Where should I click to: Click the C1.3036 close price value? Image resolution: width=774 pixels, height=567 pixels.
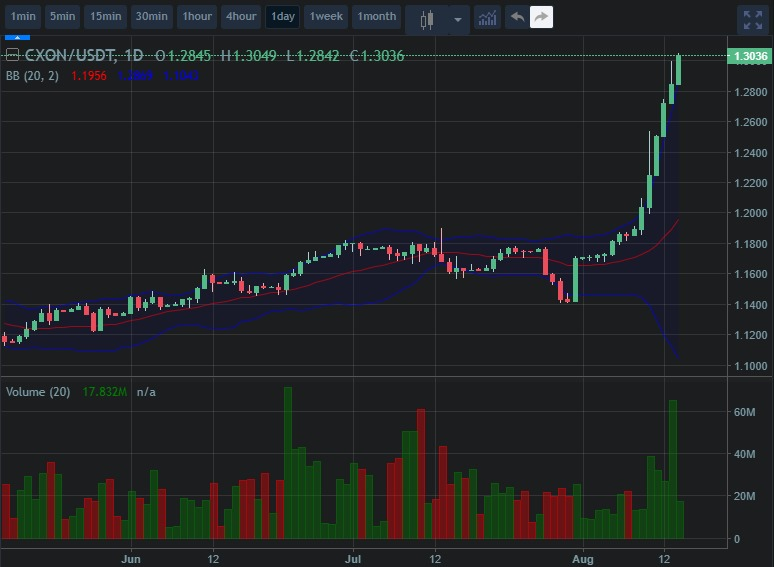[377, 56]
